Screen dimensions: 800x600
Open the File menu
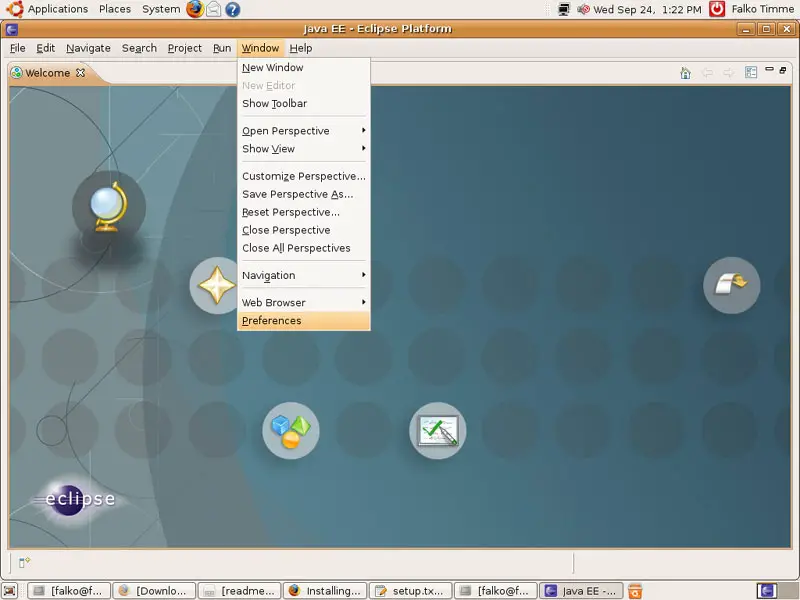point(17,48)
